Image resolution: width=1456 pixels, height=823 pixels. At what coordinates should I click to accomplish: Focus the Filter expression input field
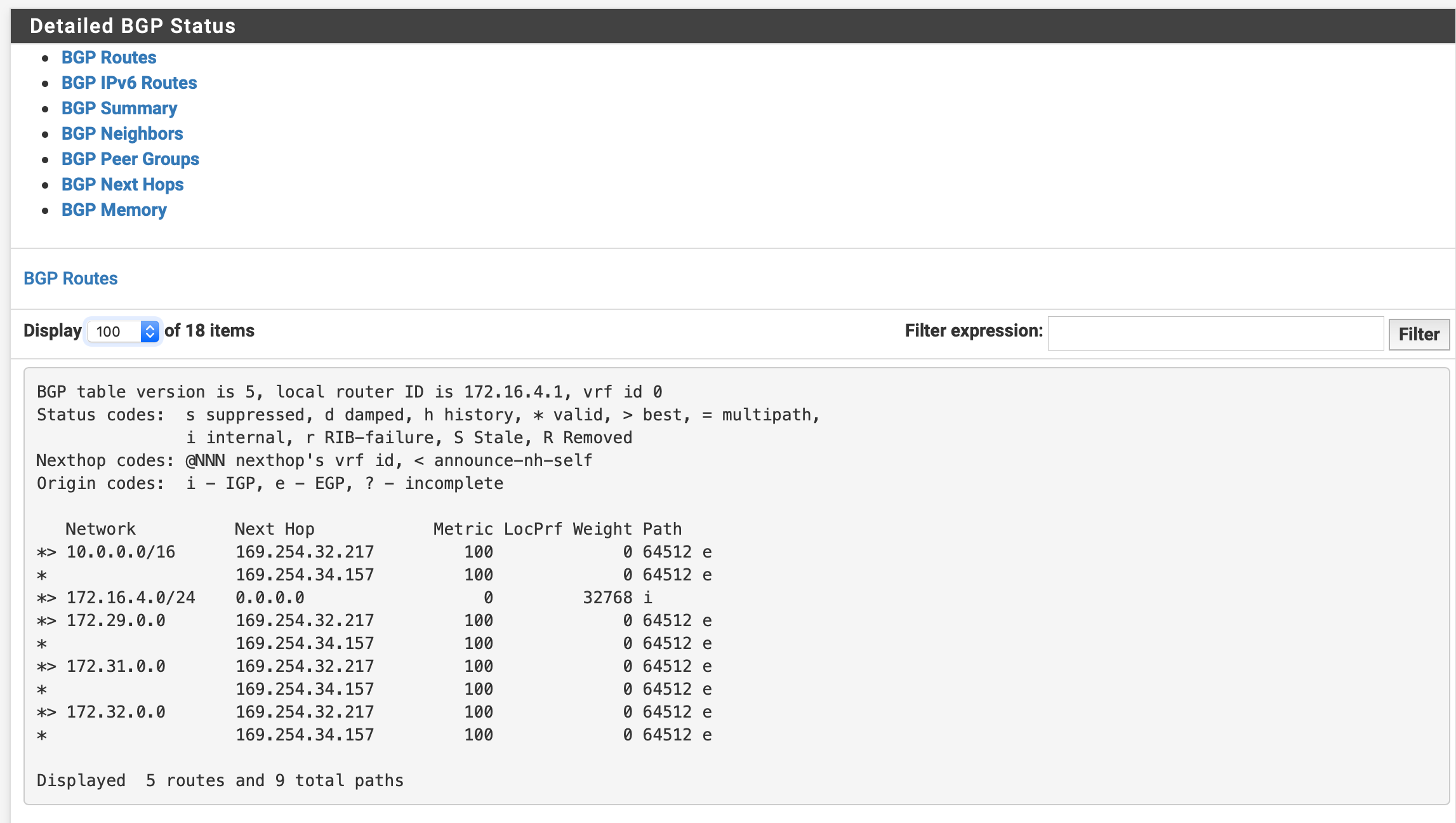pyautogui.click(x=1215, y=333)
